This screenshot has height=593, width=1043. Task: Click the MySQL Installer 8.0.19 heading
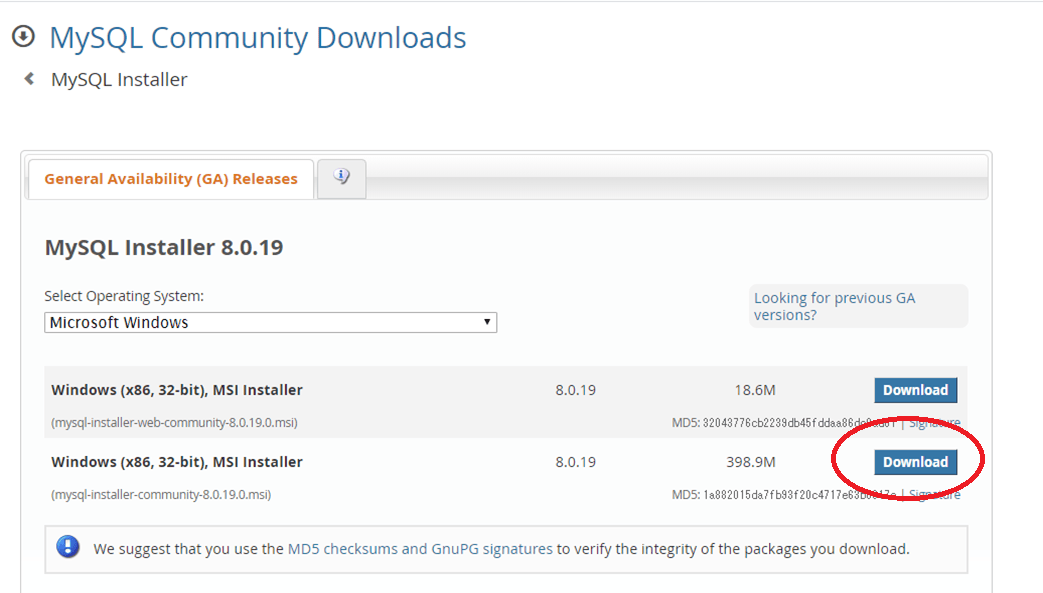pos(164,248)
